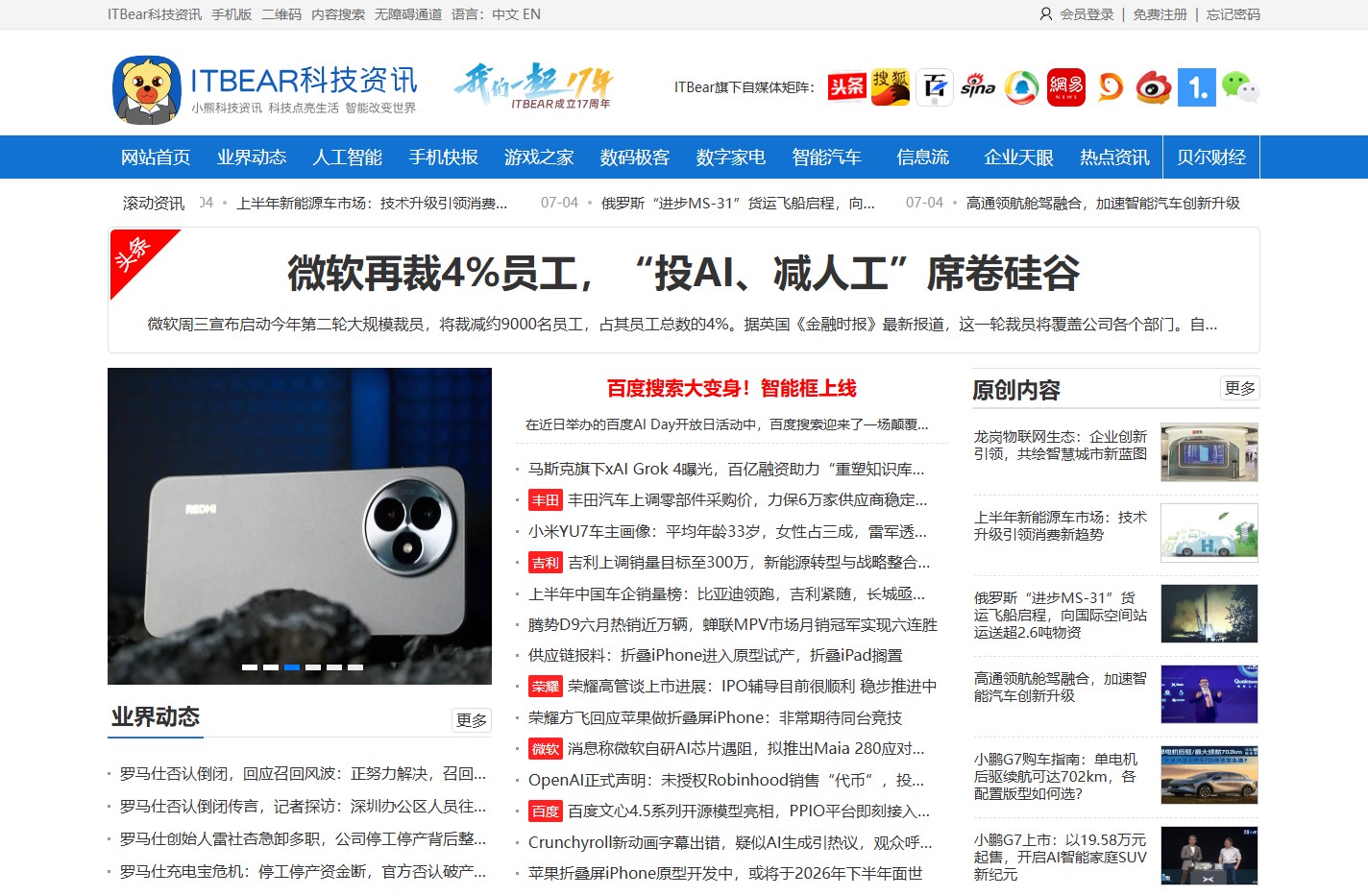
Task: Open the 业界动态 nav item
Action: click(x=252, y=157)
